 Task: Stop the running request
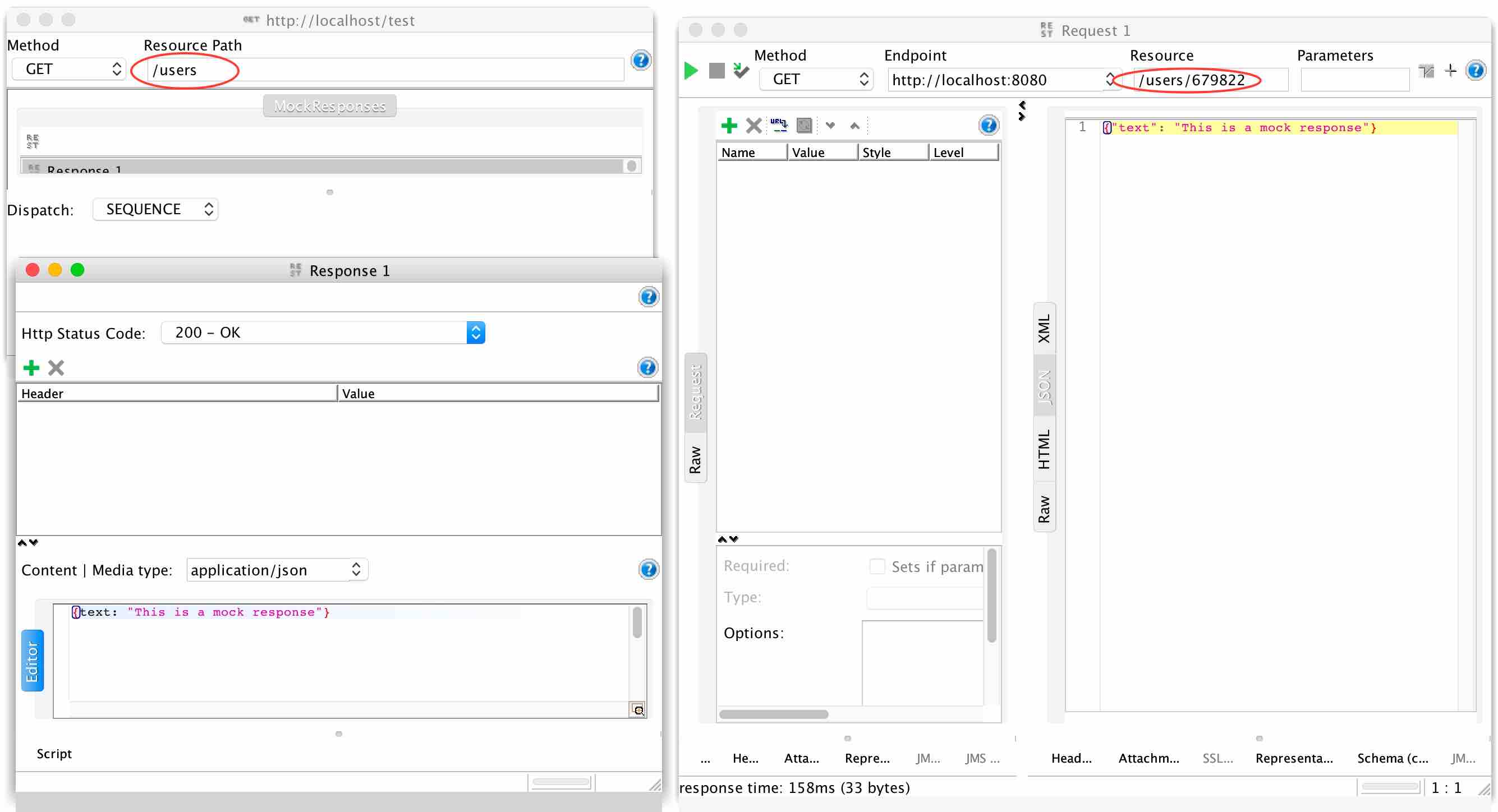tap(716, 71)
